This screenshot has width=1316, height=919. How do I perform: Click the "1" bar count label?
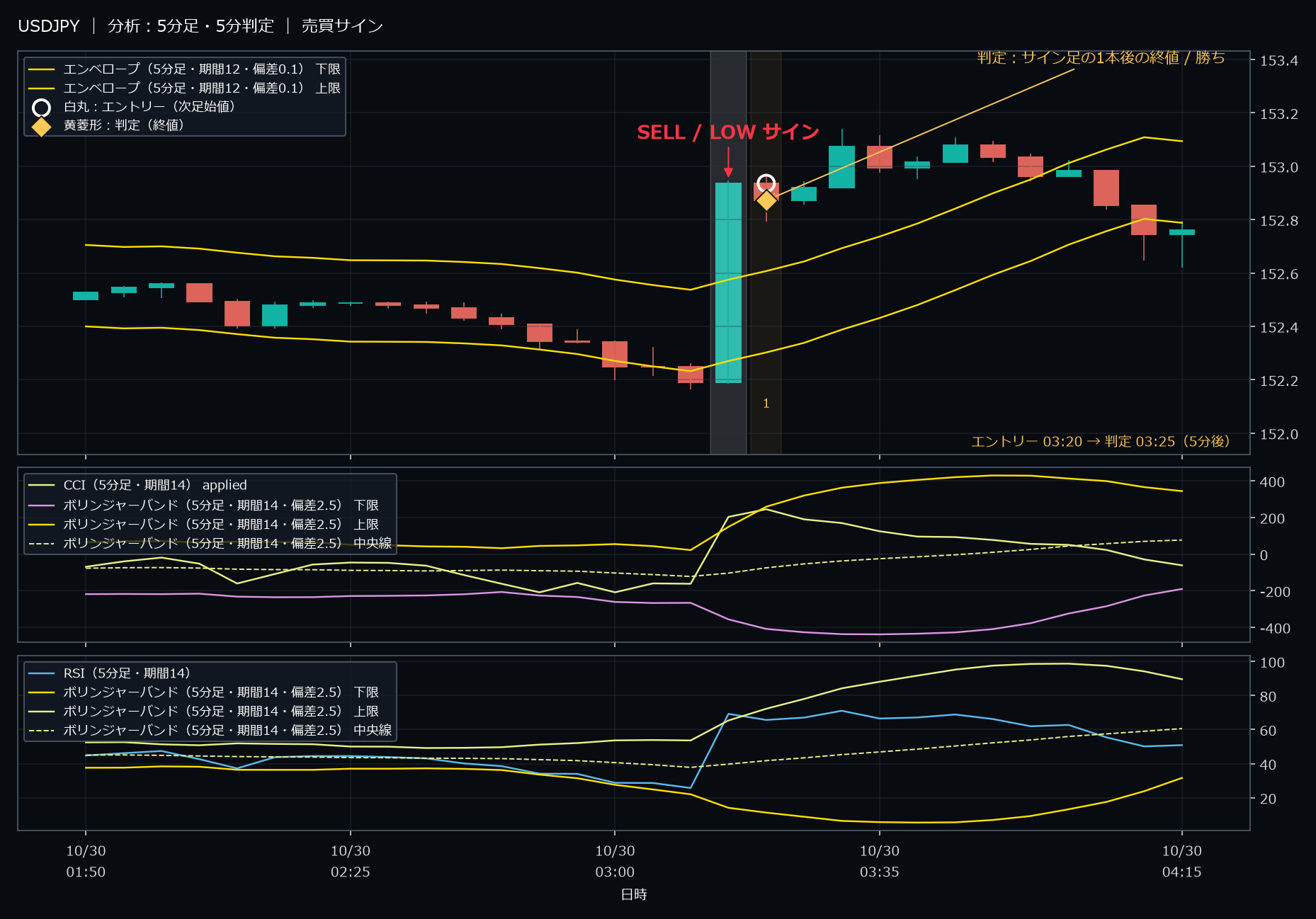tap(766, 404)
